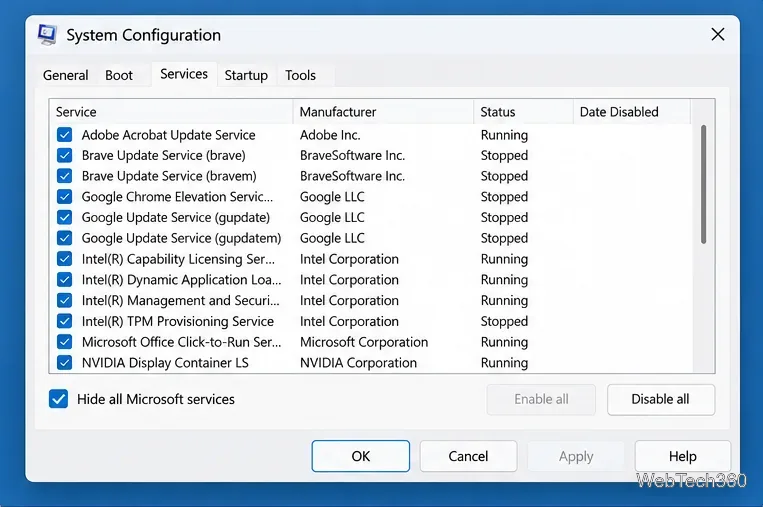Select the Services tab

184,74
